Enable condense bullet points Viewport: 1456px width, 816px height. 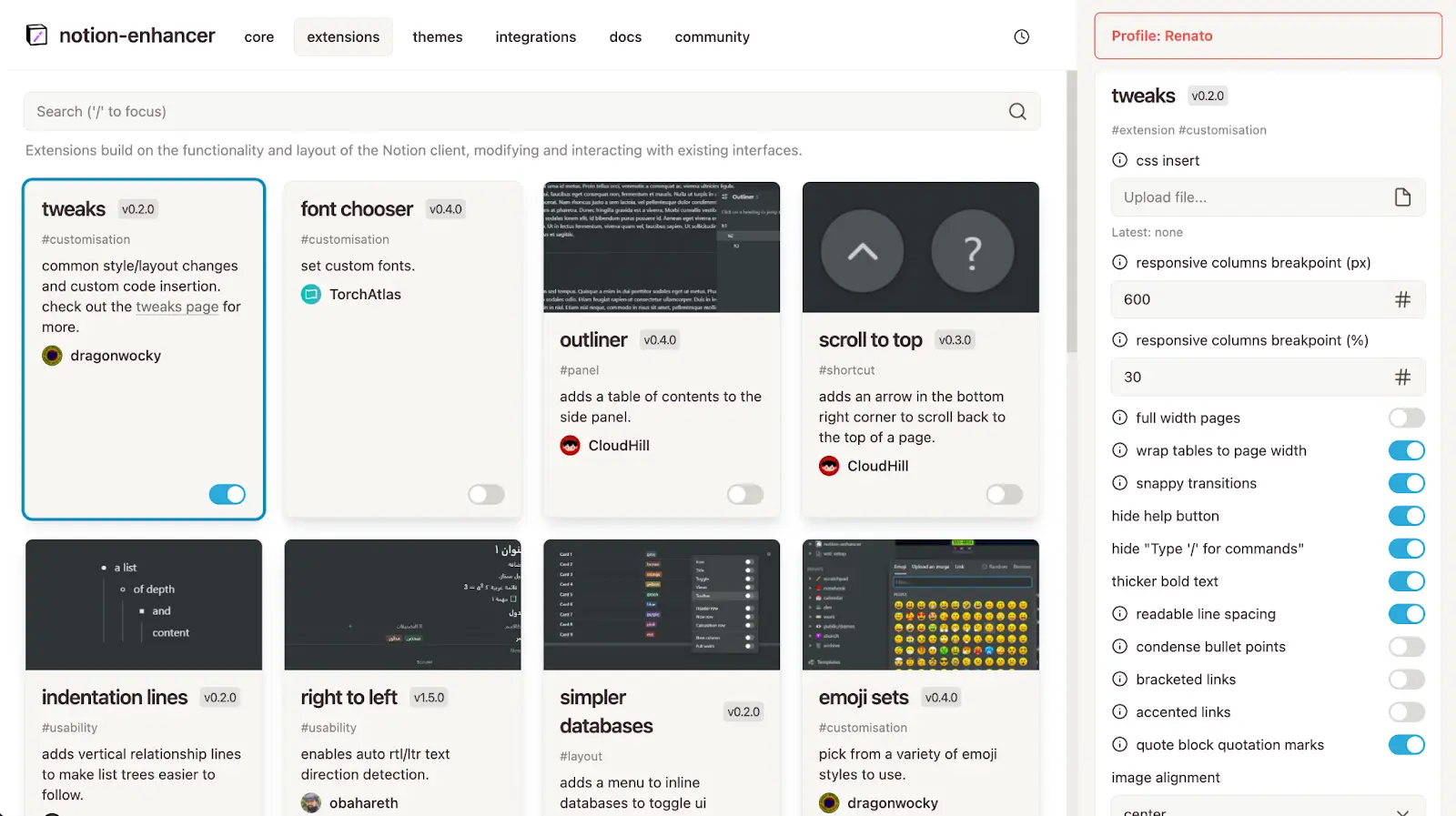pos(1407,647)
